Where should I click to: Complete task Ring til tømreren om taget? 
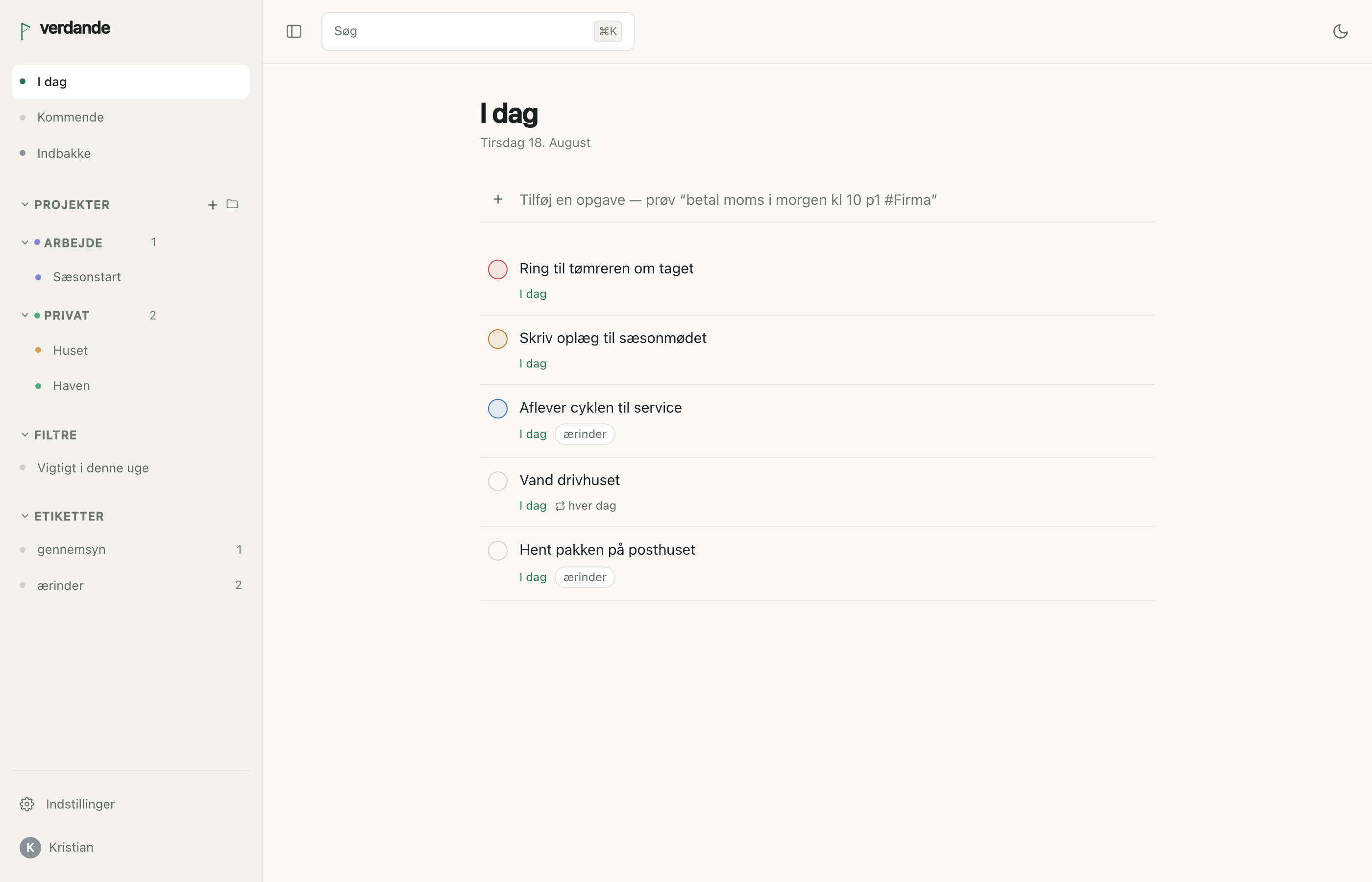498,269
